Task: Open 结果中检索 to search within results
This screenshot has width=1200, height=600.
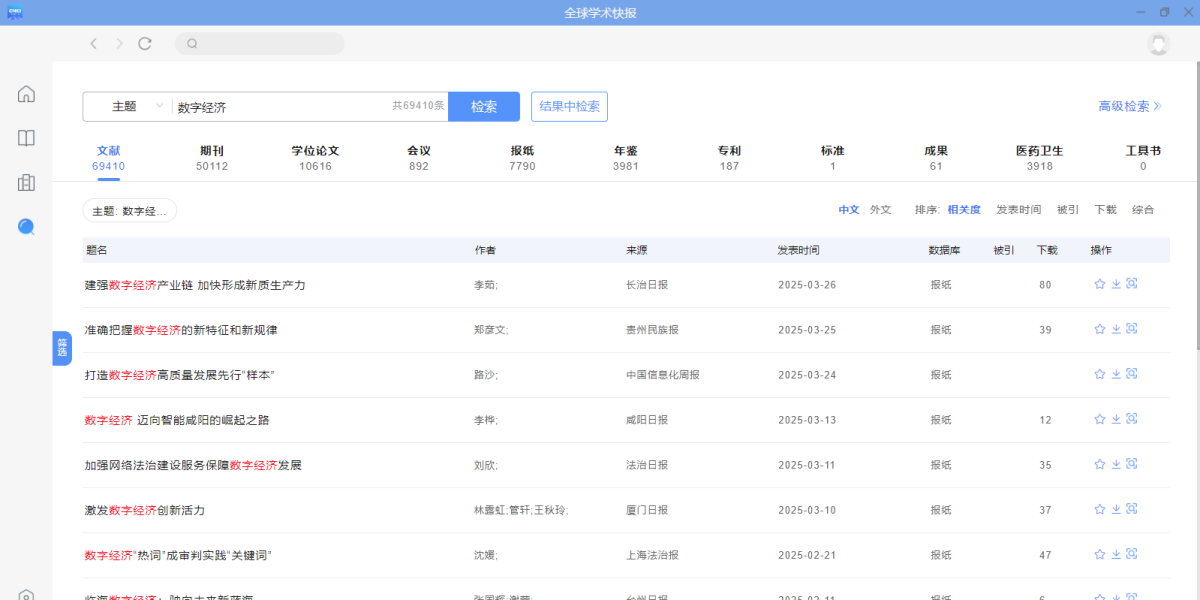Action: click(x=569, y=106)
